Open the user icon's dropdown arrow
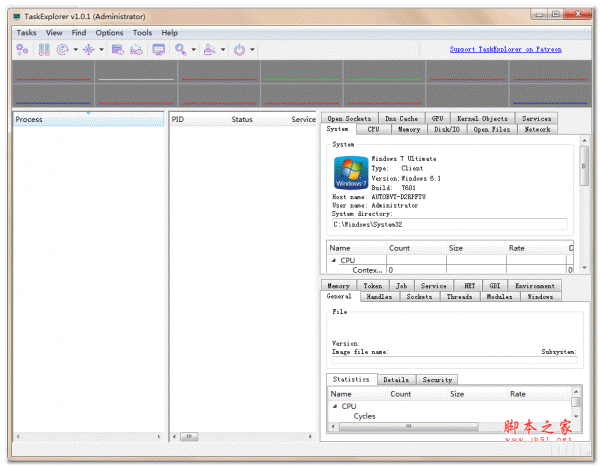 (223, 50)
